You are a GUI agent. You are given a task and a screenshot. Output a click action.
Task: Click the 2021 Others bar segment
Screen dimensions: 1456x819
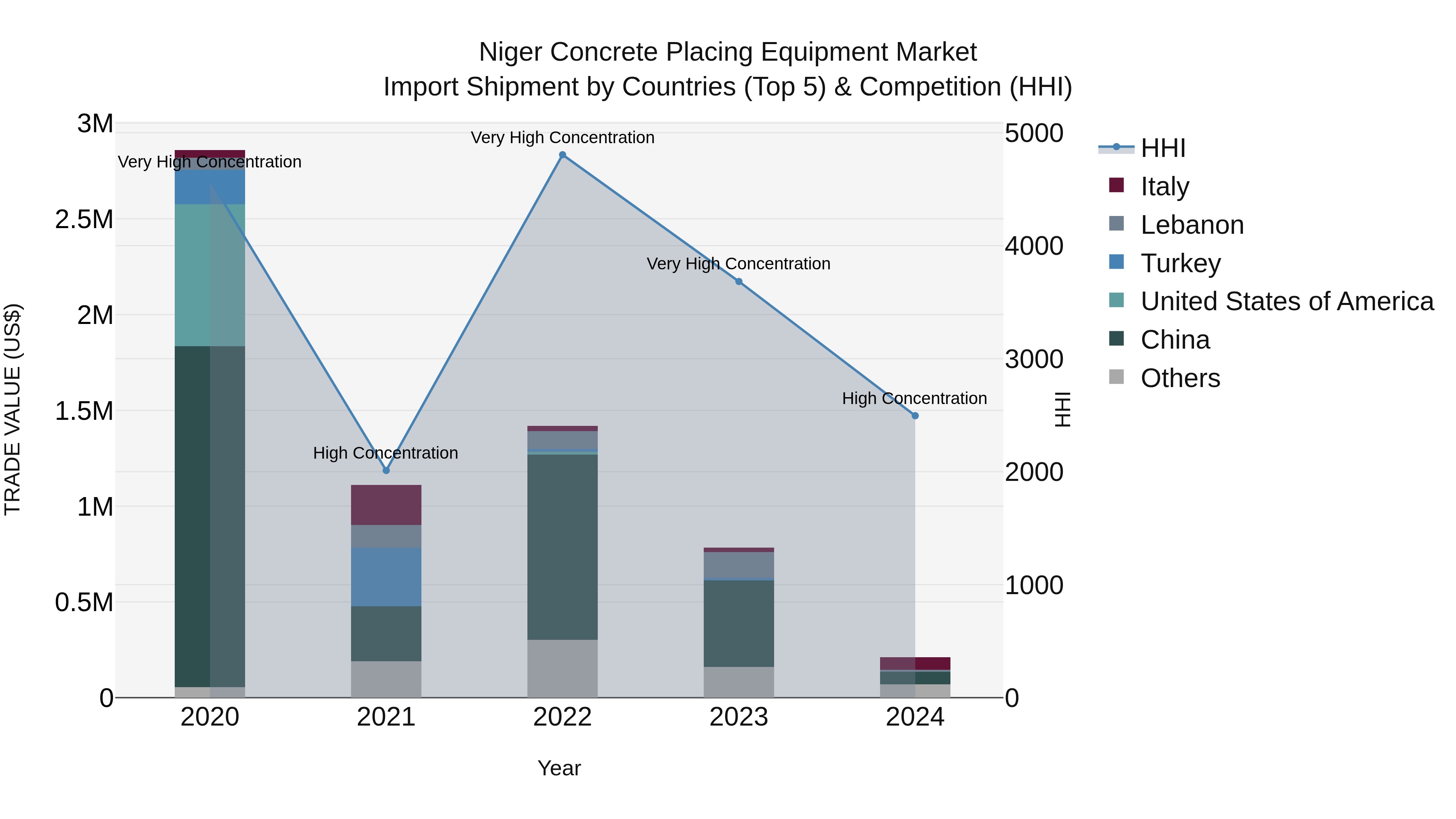click(386, 679)
